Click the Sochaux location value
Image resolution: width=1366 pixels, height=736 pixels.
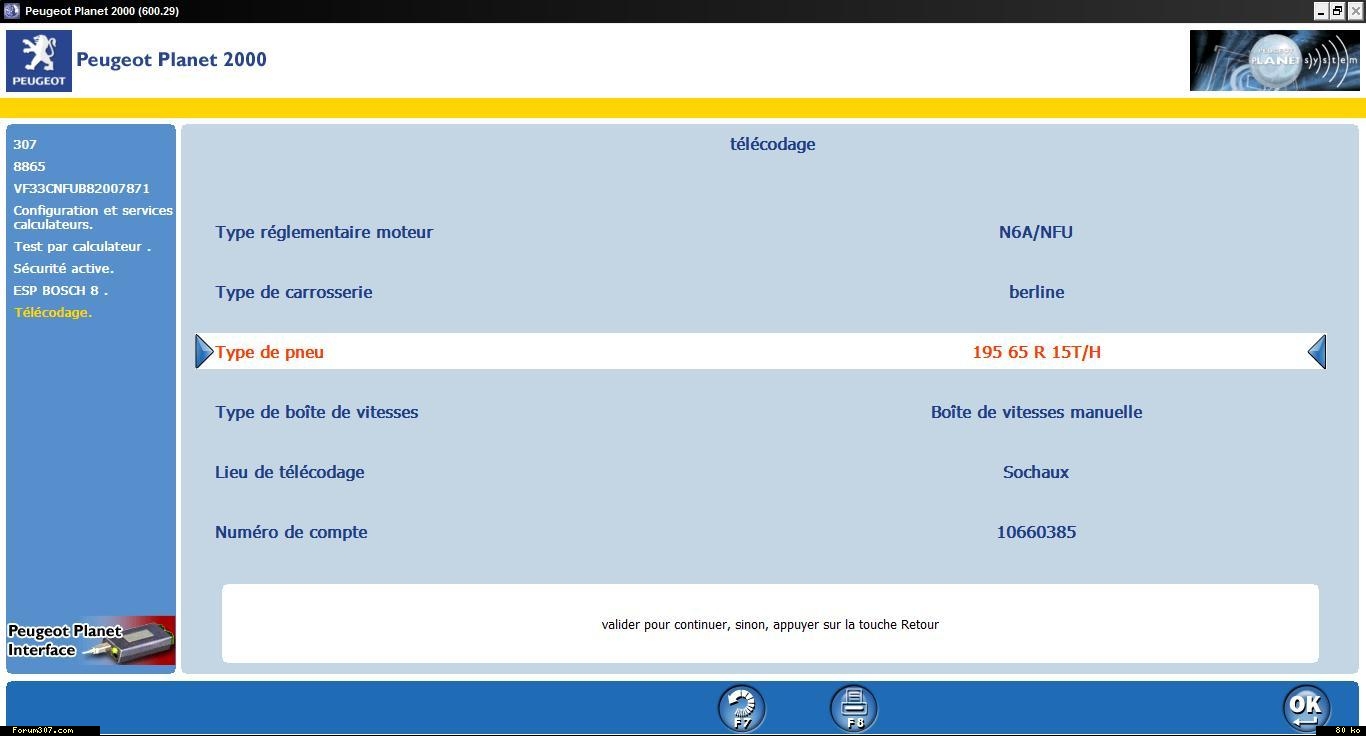coord(1036,472)
